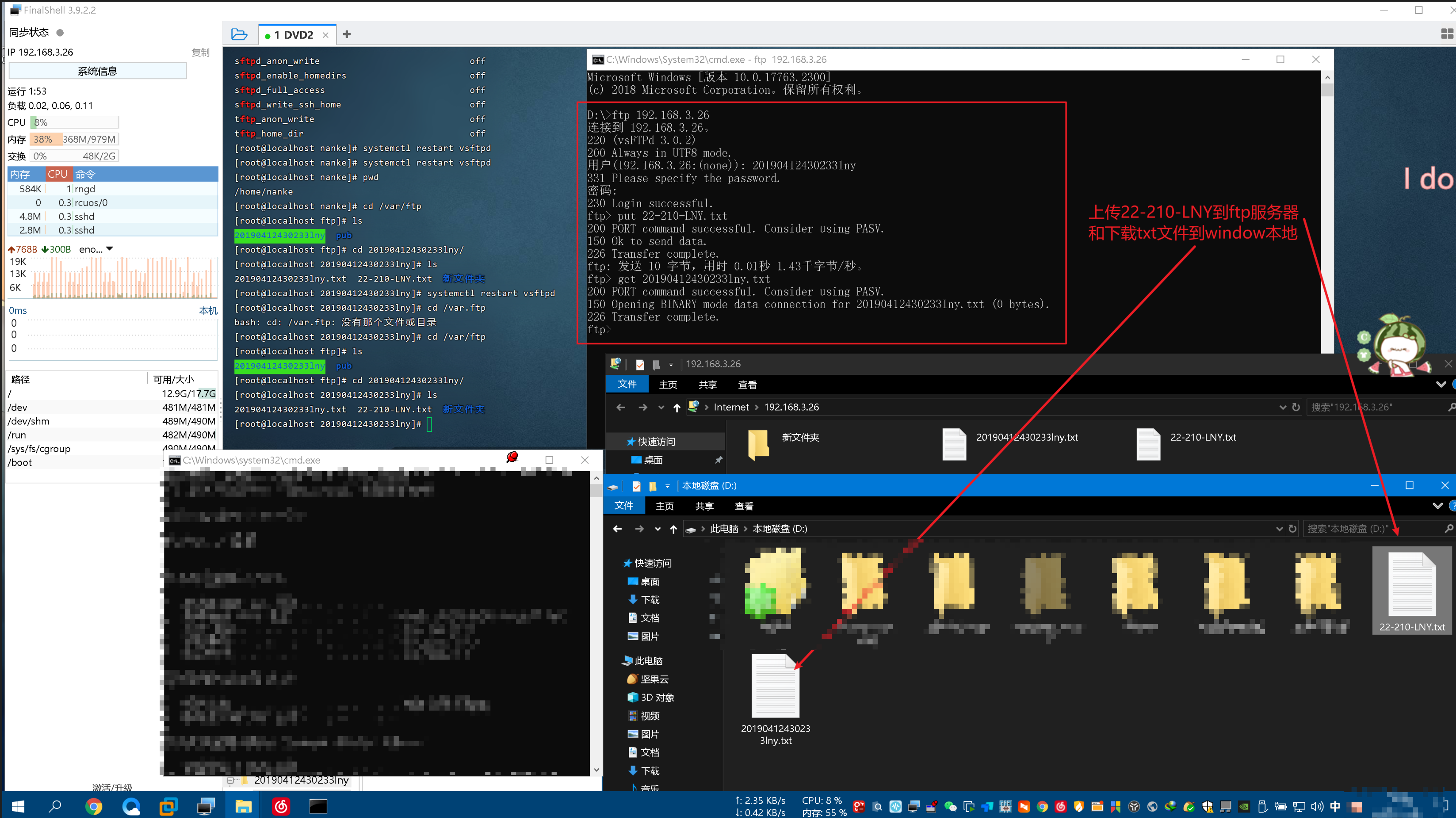The height and width of the screenshot is (818, 1456).
Task: Go up one folder in 本地磁盘 window
Action: (673, 529)
